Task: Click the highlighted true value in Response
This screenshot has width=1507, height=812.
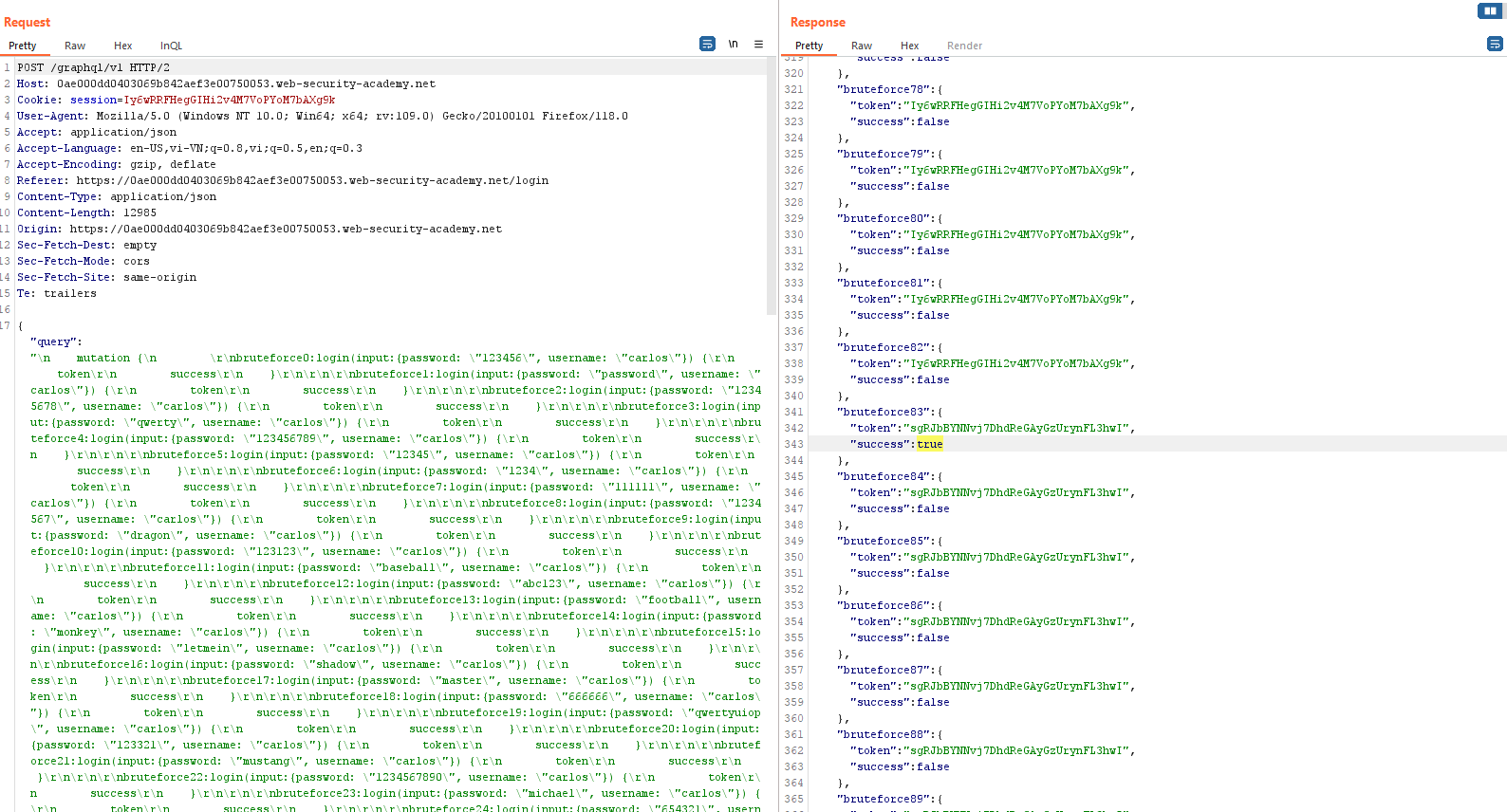Action: (x=929, y=444)
